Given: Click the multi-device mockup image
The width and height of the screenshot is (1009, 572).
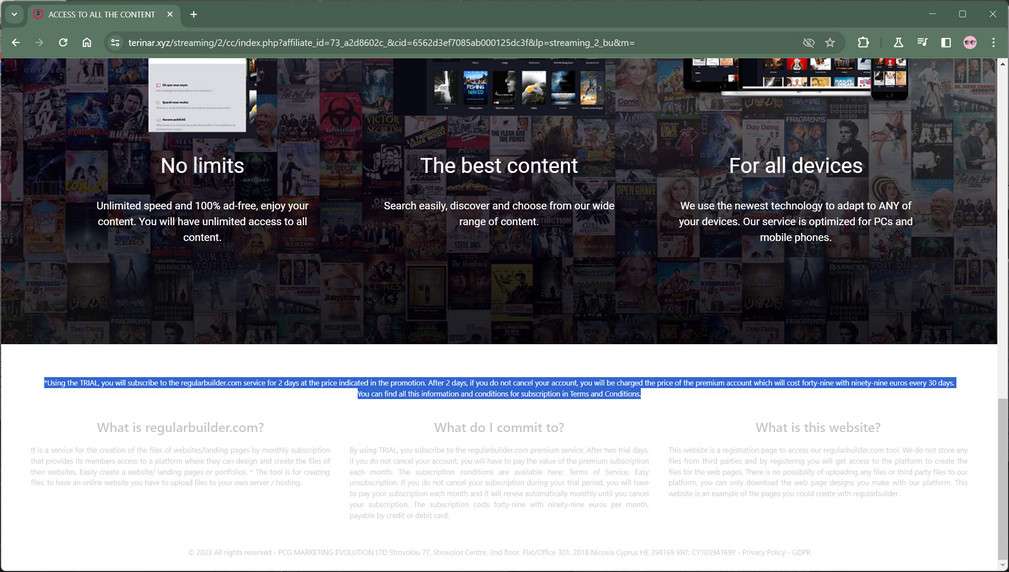Looking at the screenshot, I should coord(795,77).
